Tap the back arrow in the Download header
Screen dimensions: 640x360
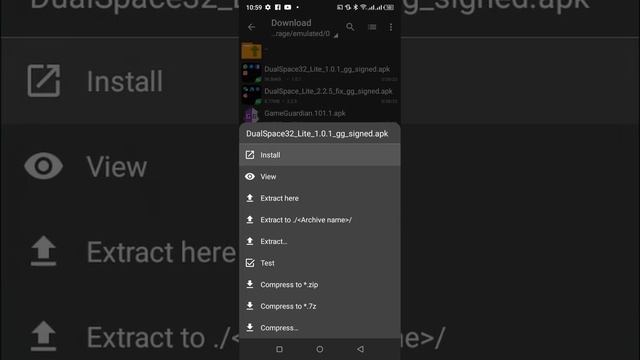[x=251, y=27]
